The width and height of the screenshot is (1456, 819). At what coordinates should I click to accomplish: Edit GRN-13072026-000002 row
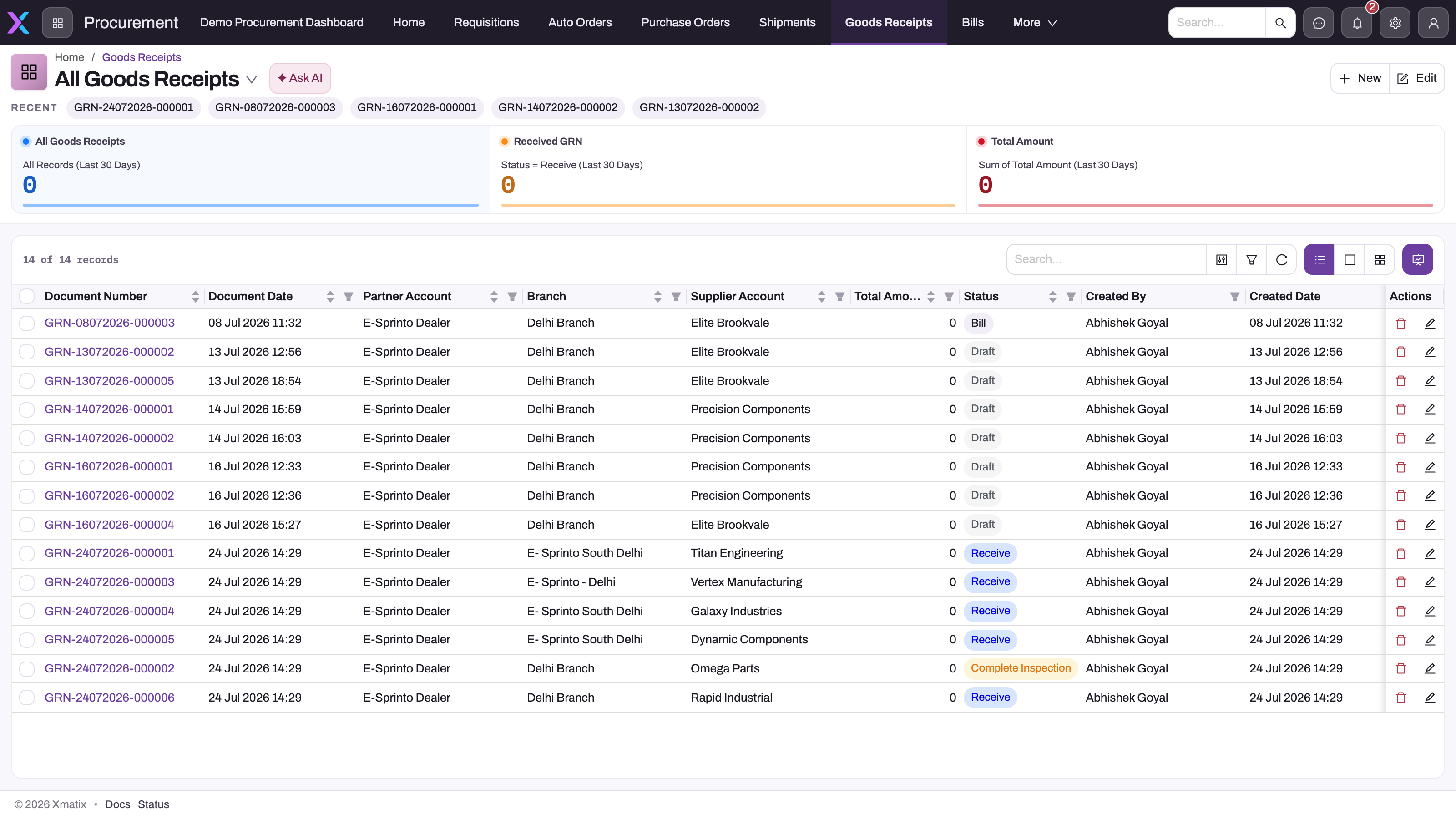click(x=1430, y=352)
